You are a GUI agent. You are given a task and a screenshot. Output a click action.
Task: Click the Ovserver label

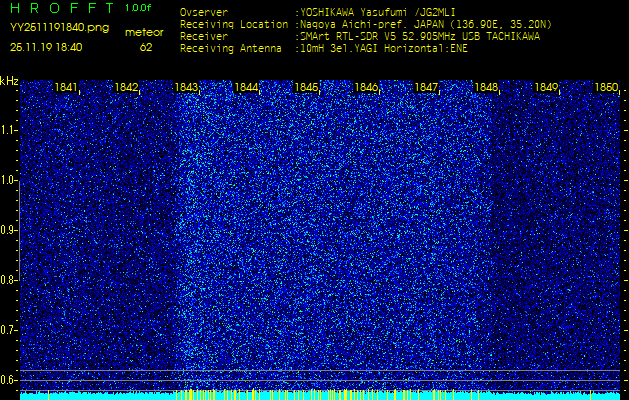(204, 13)
